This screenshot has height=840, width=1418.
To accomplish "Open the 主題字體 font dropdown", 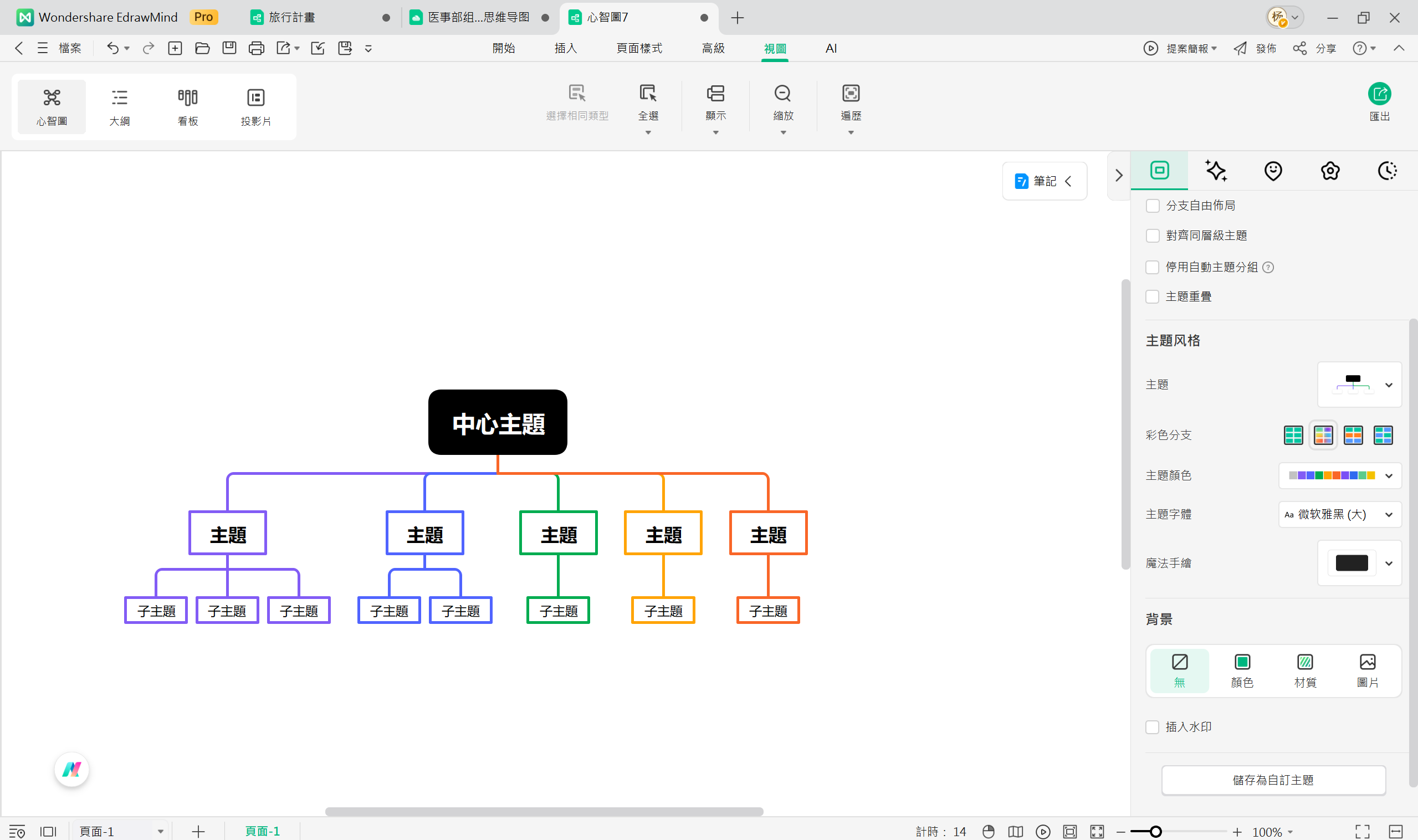I will pos(1339,514).
